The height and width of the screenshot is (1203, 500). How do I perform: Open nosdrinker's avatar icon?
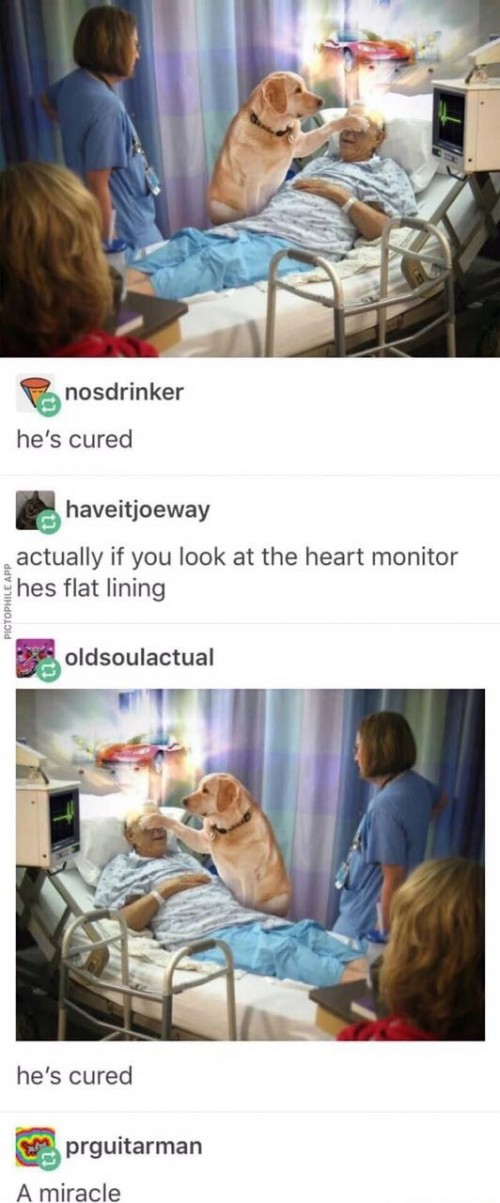click(33, 394)
